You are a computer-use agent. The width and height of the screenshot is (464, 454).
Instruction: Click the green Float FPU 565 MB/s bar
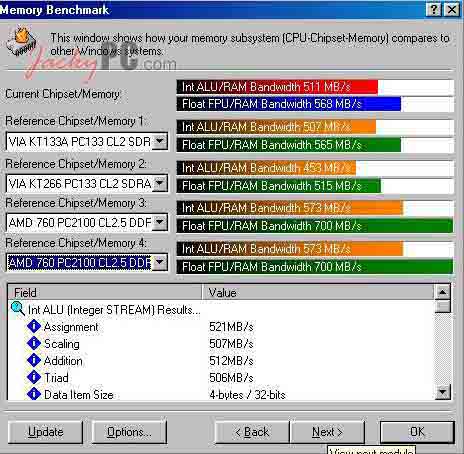pyautogui.click(x=289, y=145)
